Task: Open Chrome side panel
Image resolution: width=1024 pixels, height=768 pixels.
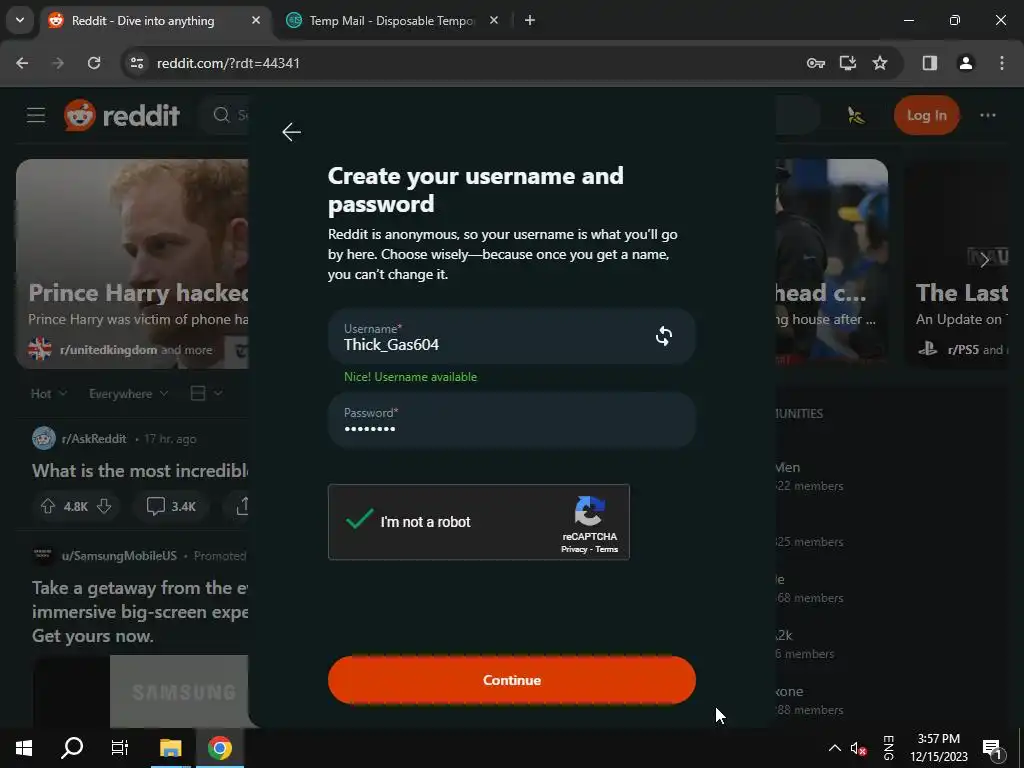Action: 929,63
